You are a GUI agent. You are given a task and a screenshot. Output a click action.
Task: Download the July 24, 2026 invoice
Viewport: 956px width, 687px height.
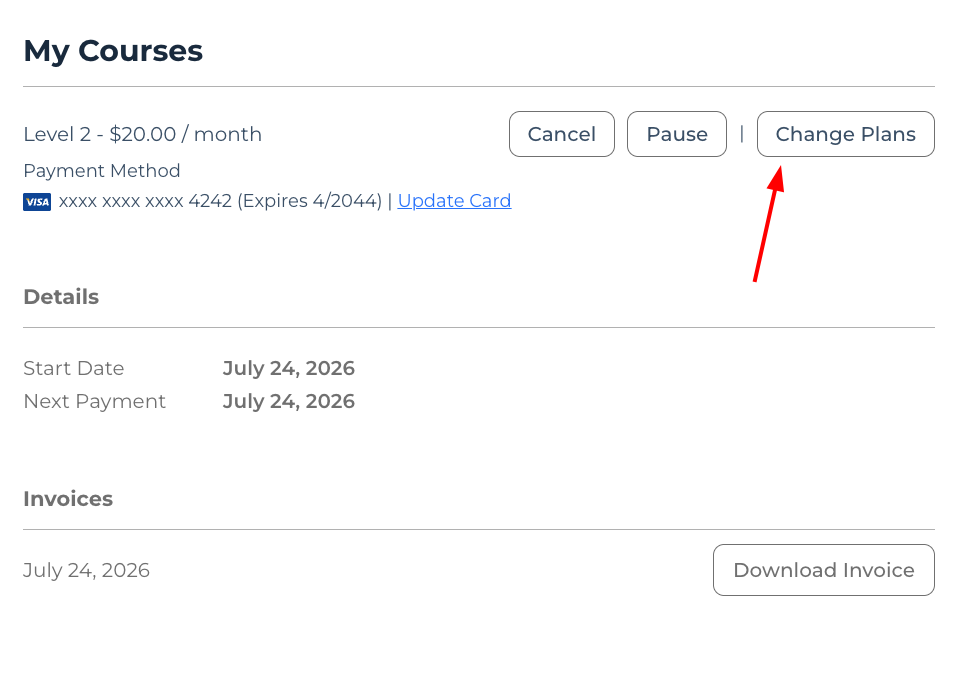pos(824,570)
